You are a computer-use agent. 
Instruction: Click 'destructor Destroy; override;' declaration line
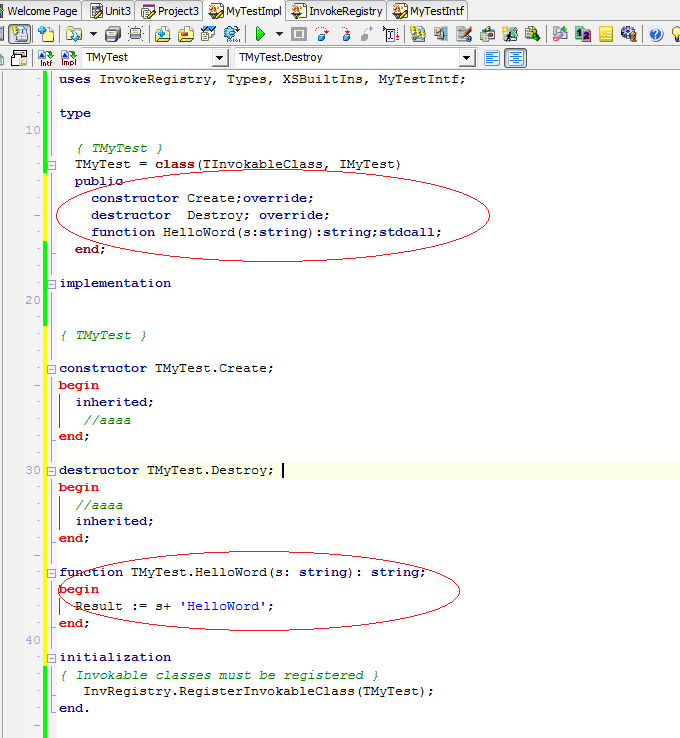point(210,215)
